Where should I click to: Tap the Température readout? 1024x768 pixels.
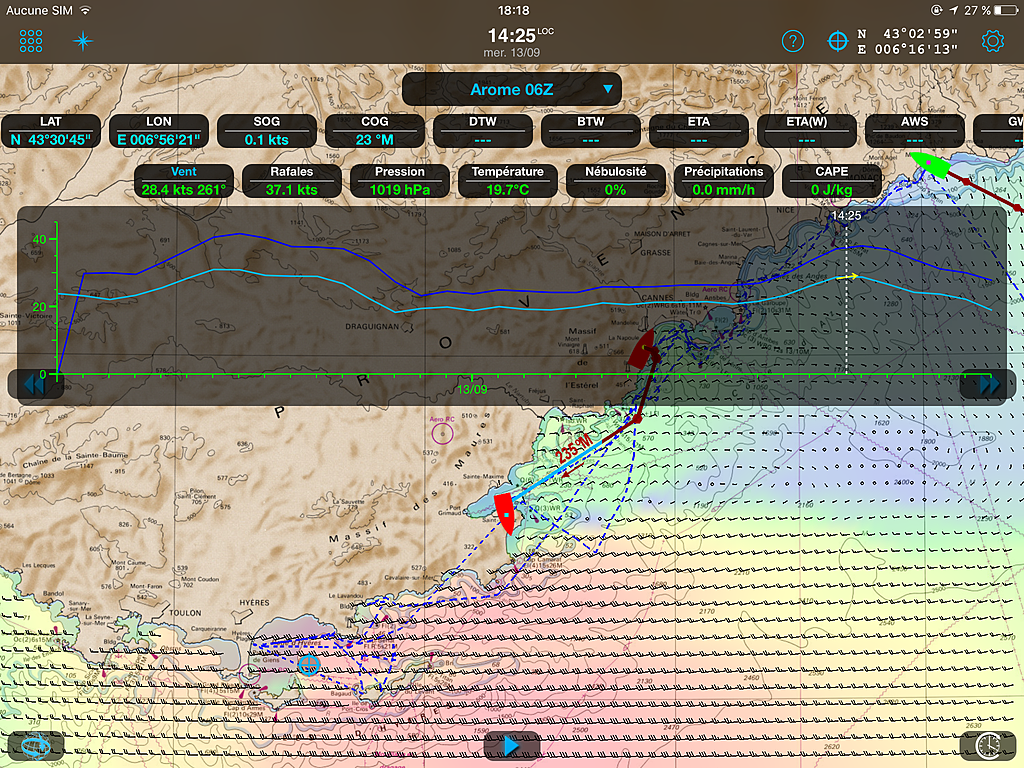coord(507,181)
